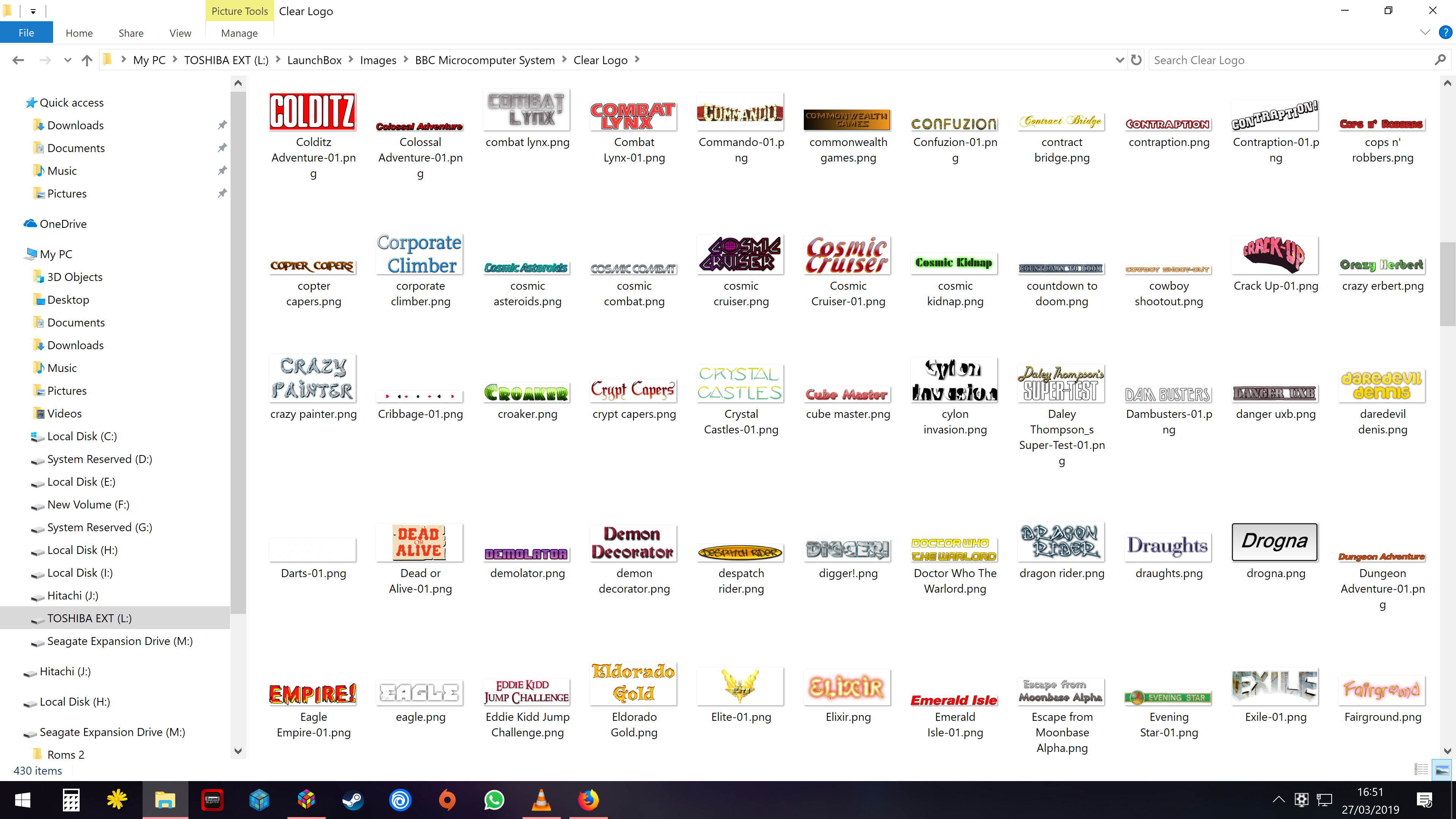The height and width of the screenshot is (819, 1456).
Task: Open the Explorer Help icon
Action: [x=1445, y=32]
